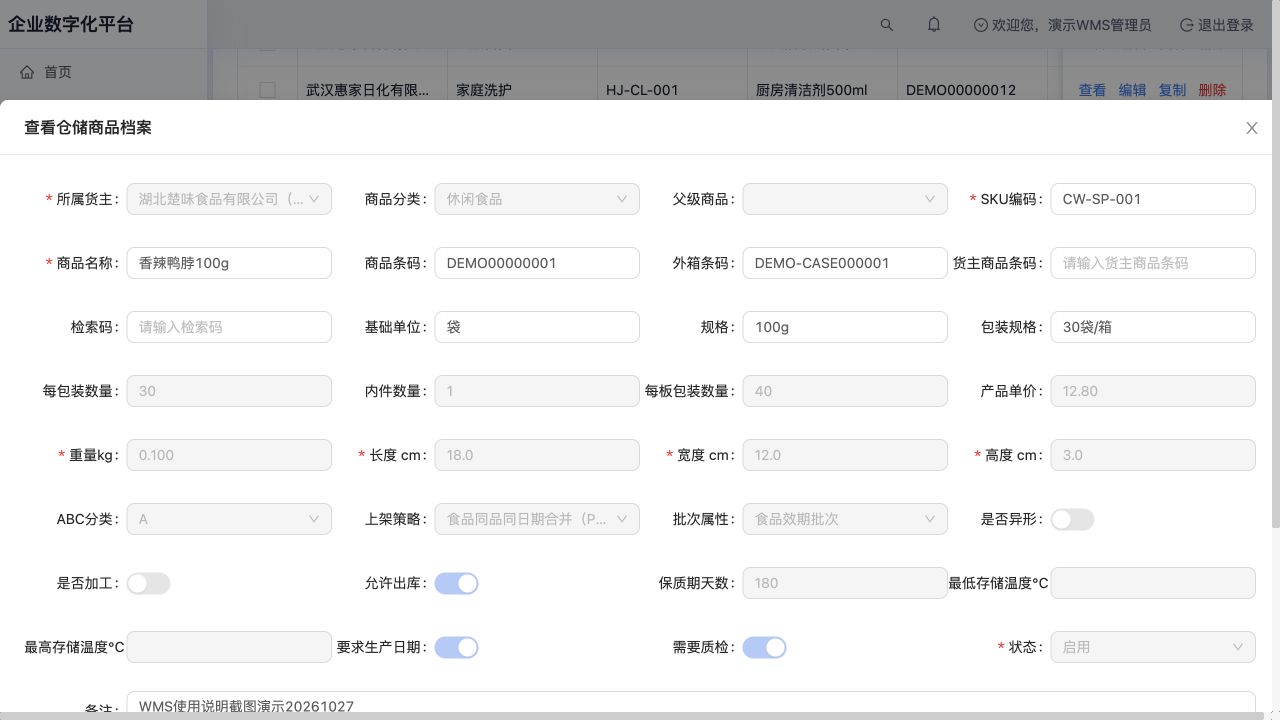Screen dimensions: 1280x720
Task: Click 复制 link in the table row
Action: tap(1172, 90)
